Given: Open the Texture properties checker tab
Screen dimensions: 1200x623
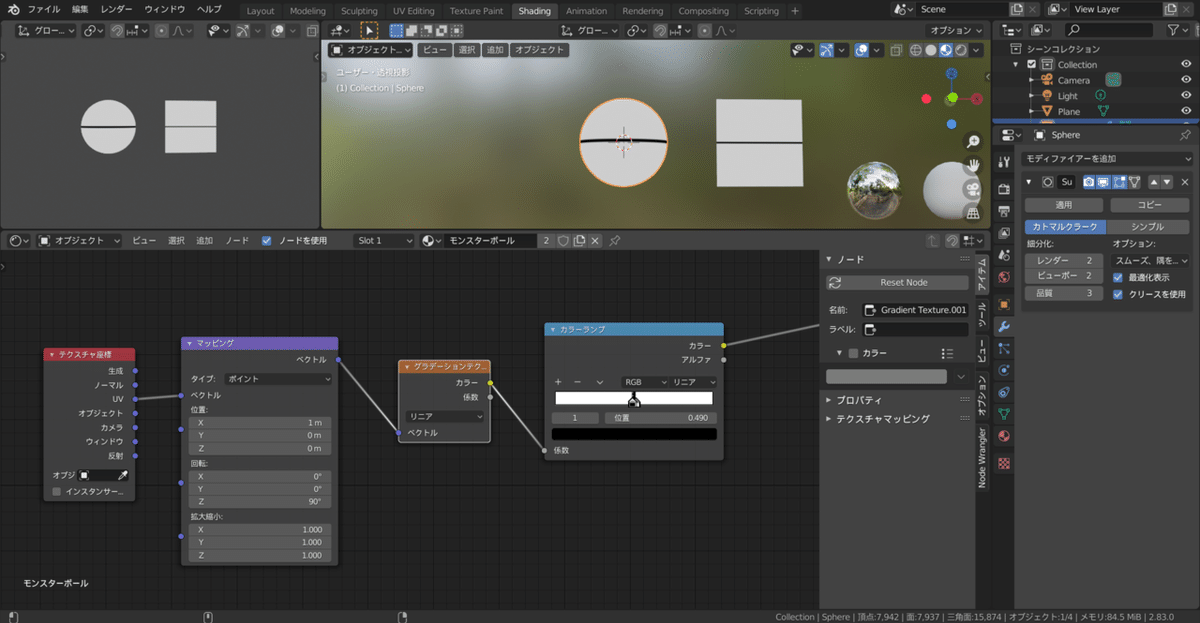Looking at the screenshot, I should [x=1004, y=463].
